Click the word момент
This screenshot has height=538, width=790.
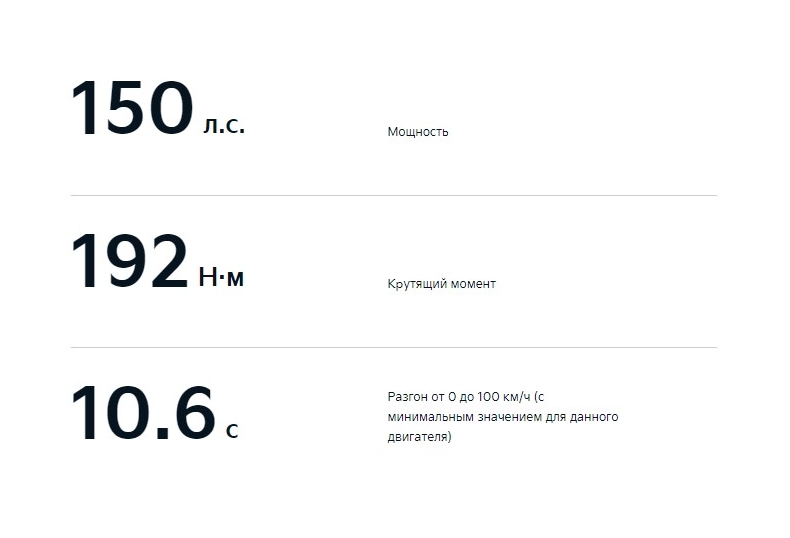[x=473, y=284]
